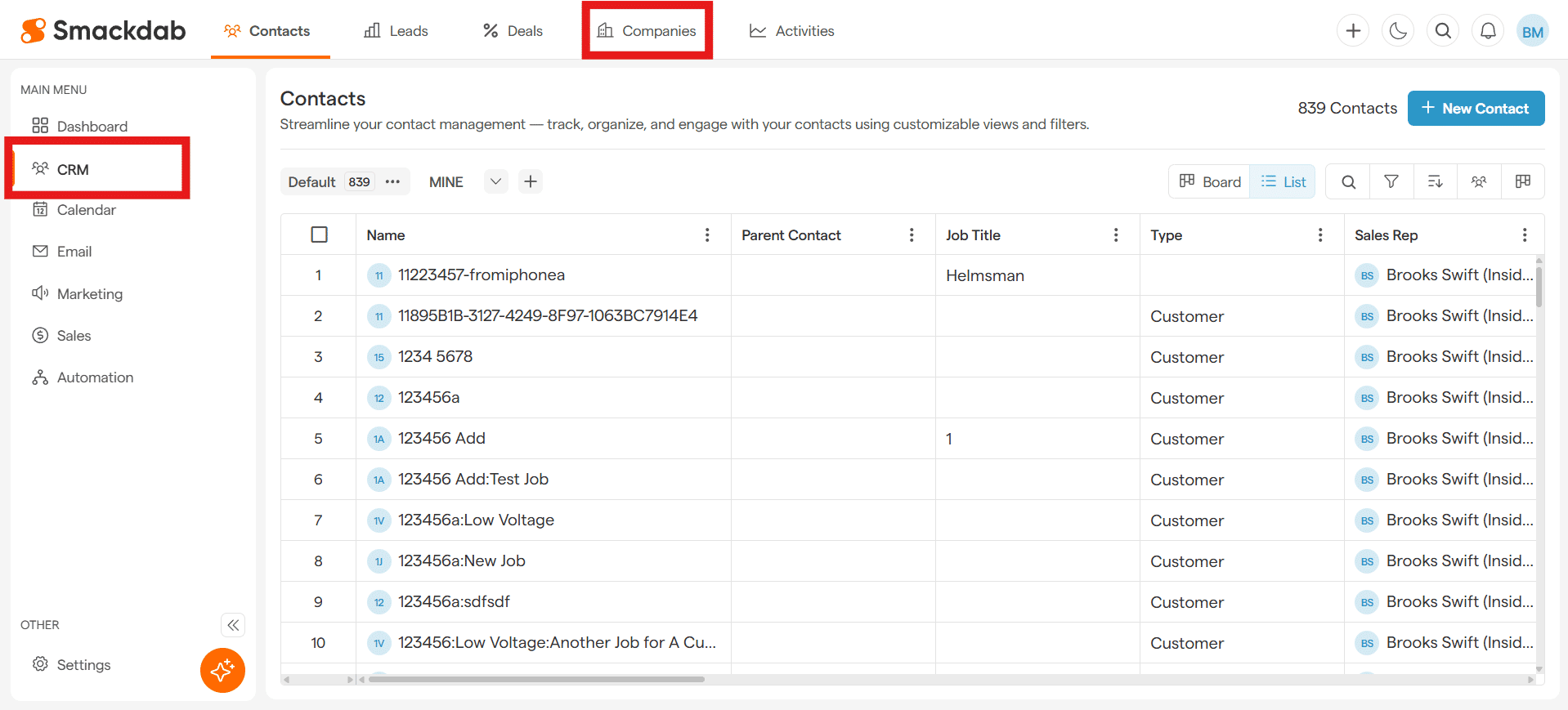Click the plus quick-add icon in header
Viewport: 1568px width, 710px height.
point(1353,31)
